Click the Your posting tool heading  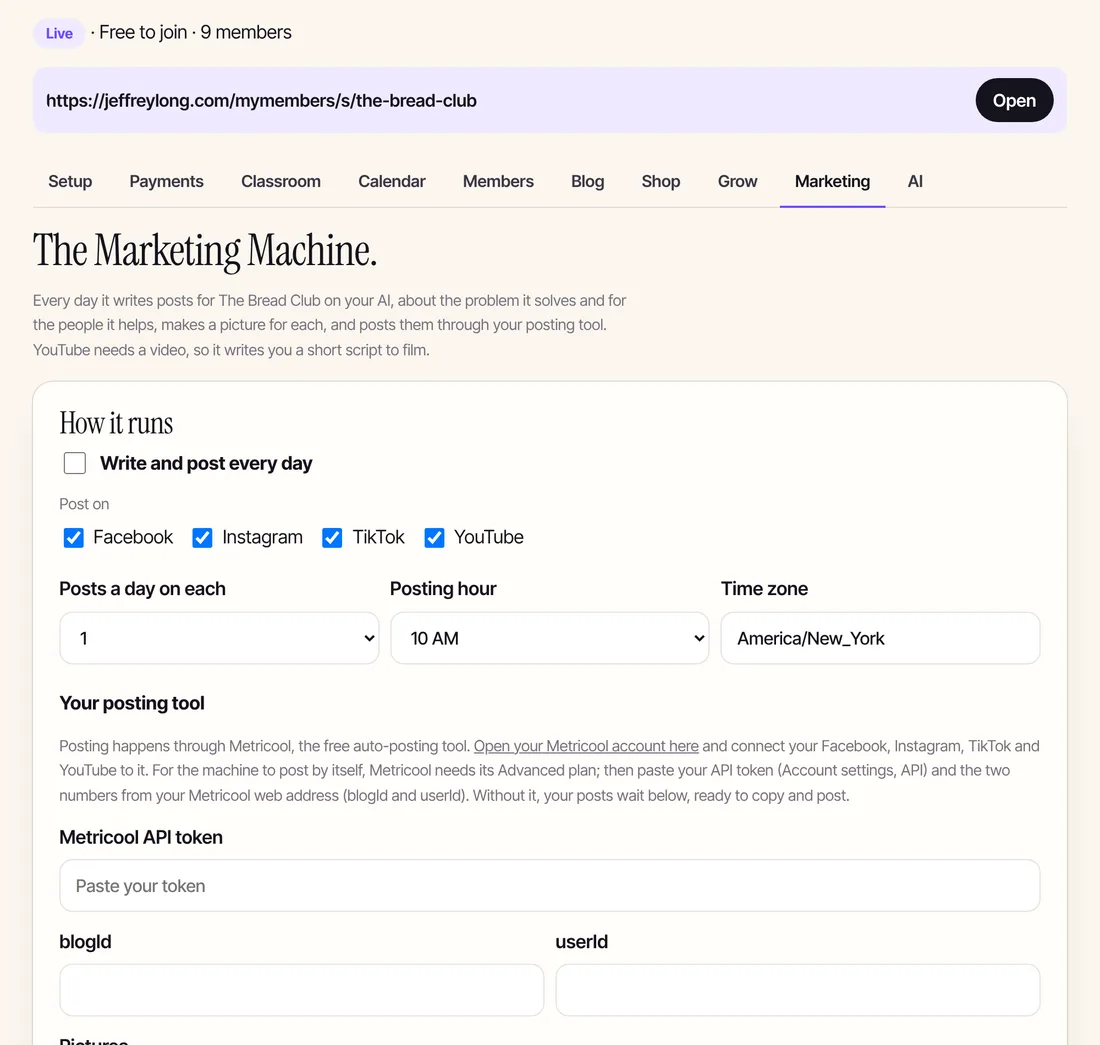[x=132, y=703]
